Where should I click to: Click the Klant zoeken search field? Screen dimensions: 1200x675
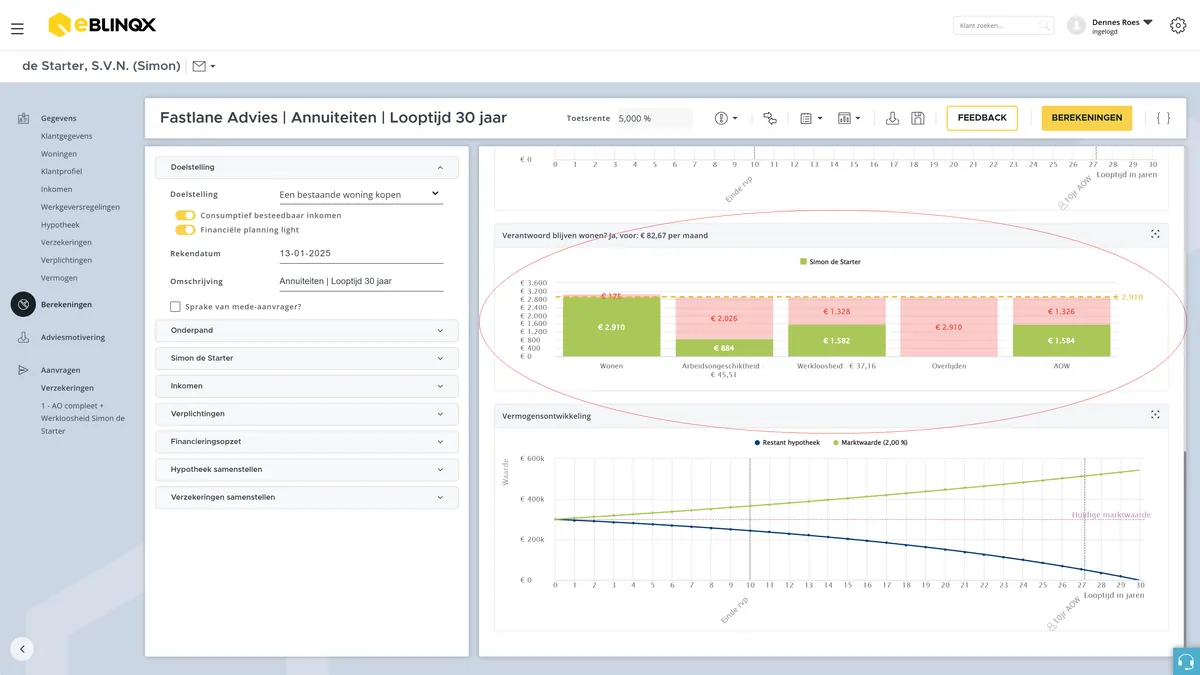point(1003,26)
